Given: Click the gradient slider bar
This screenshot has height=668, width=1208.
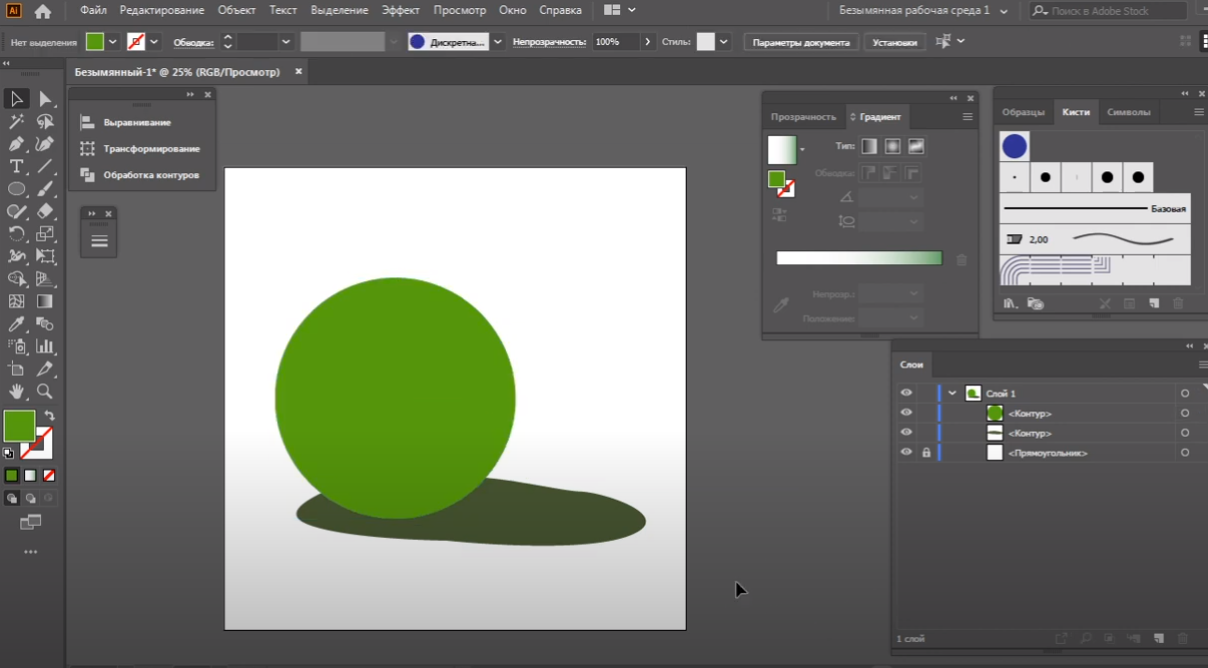Looking at the screenshot, I should tap(859, 258).
